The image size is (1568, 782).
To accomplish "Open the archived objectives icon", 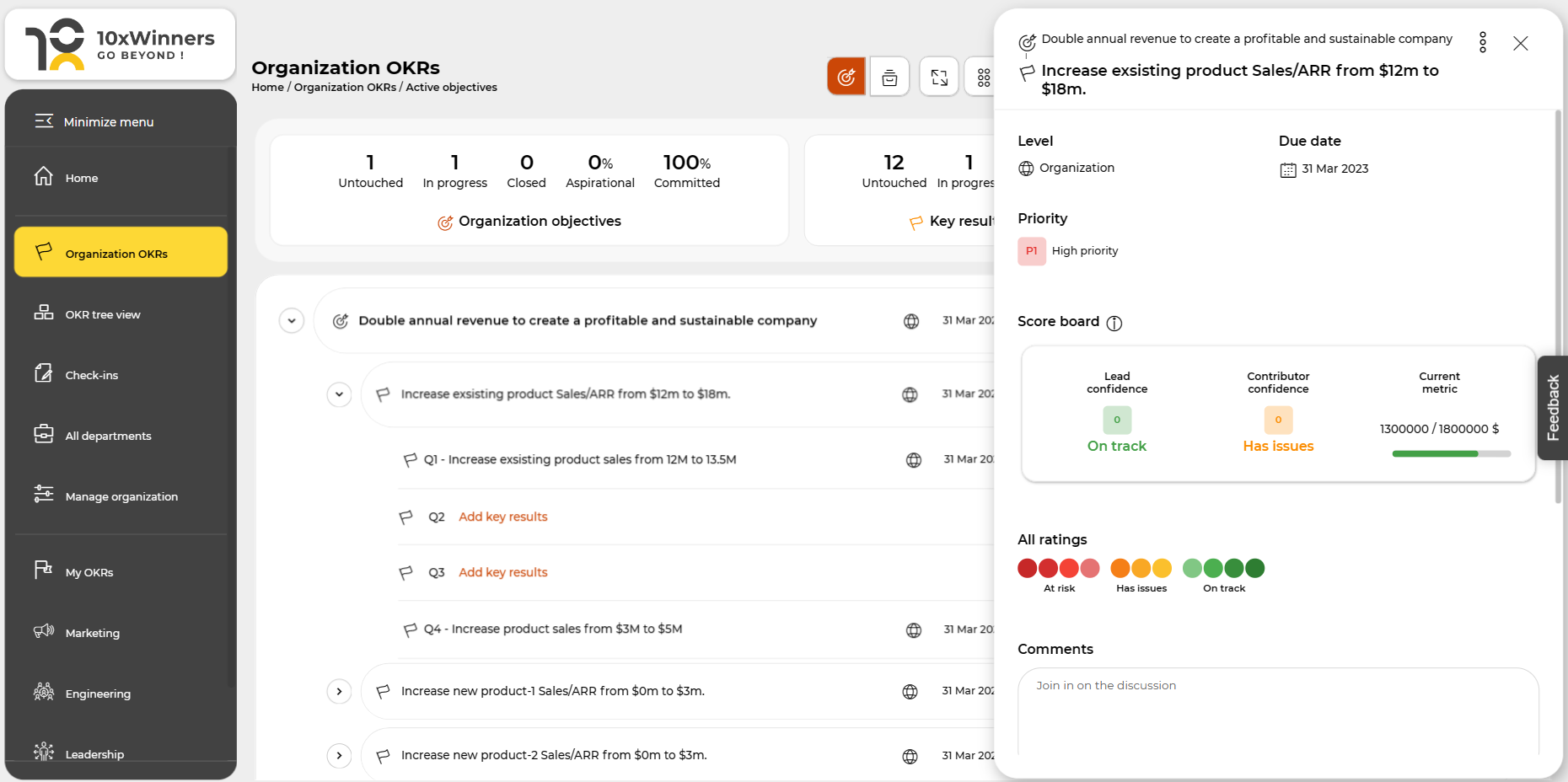I will click(889, 76).
